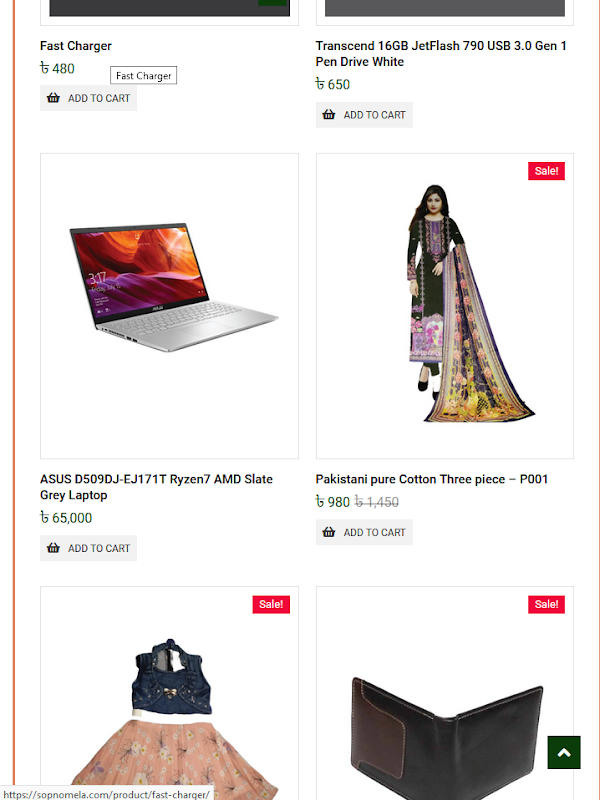Click basket icon under ASUS laptop
The height and width of the screenshot is (800, 600).
click(54, 548)
